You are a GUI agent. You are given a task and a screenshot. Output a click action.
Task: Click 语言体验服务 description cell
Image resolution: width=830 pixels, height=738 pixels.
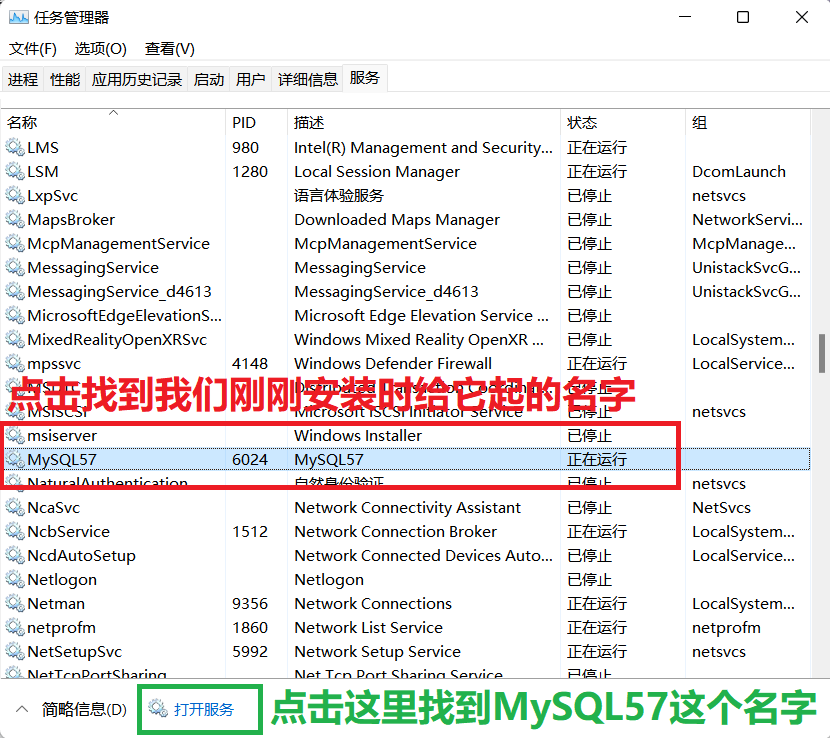[339, 195]
